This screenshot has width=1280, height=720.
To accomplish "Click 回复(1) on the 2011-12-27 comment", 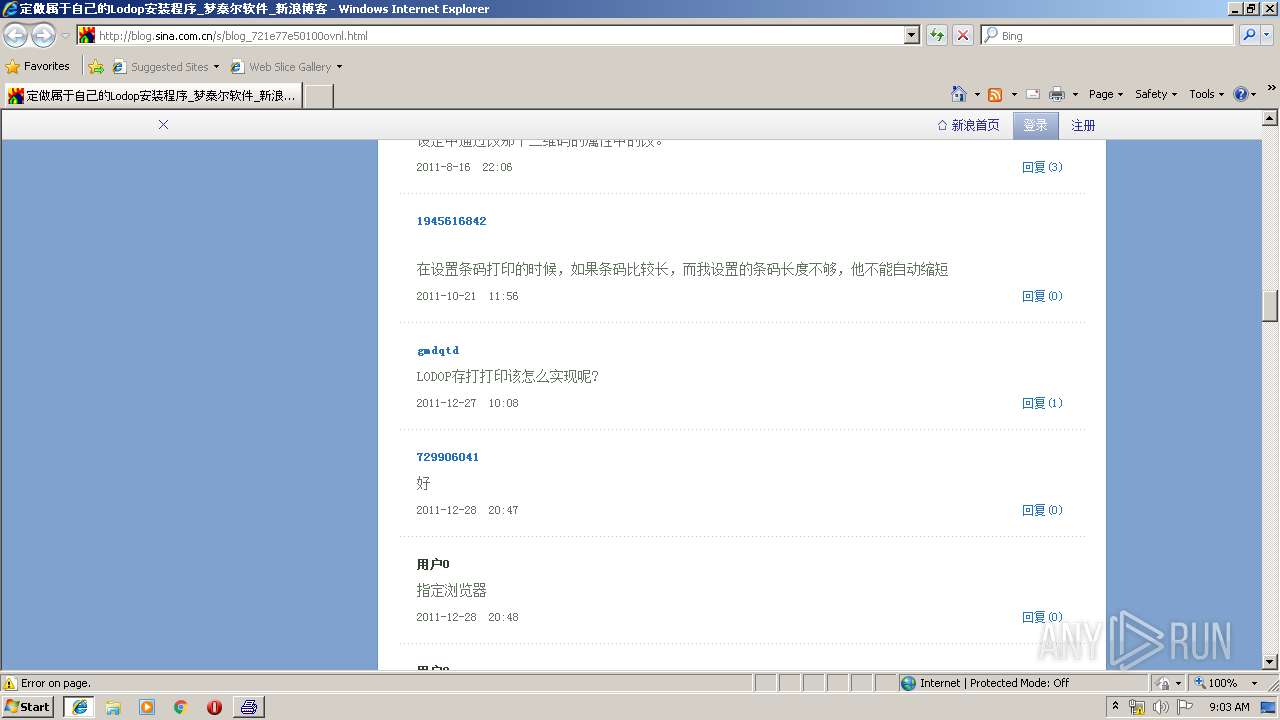I will pyautogui.click(x=1042, y=403).
